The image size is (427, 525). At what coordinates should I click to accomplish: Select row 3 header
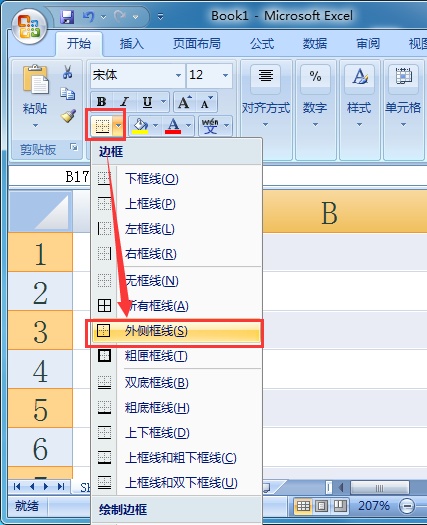[41, 331]
